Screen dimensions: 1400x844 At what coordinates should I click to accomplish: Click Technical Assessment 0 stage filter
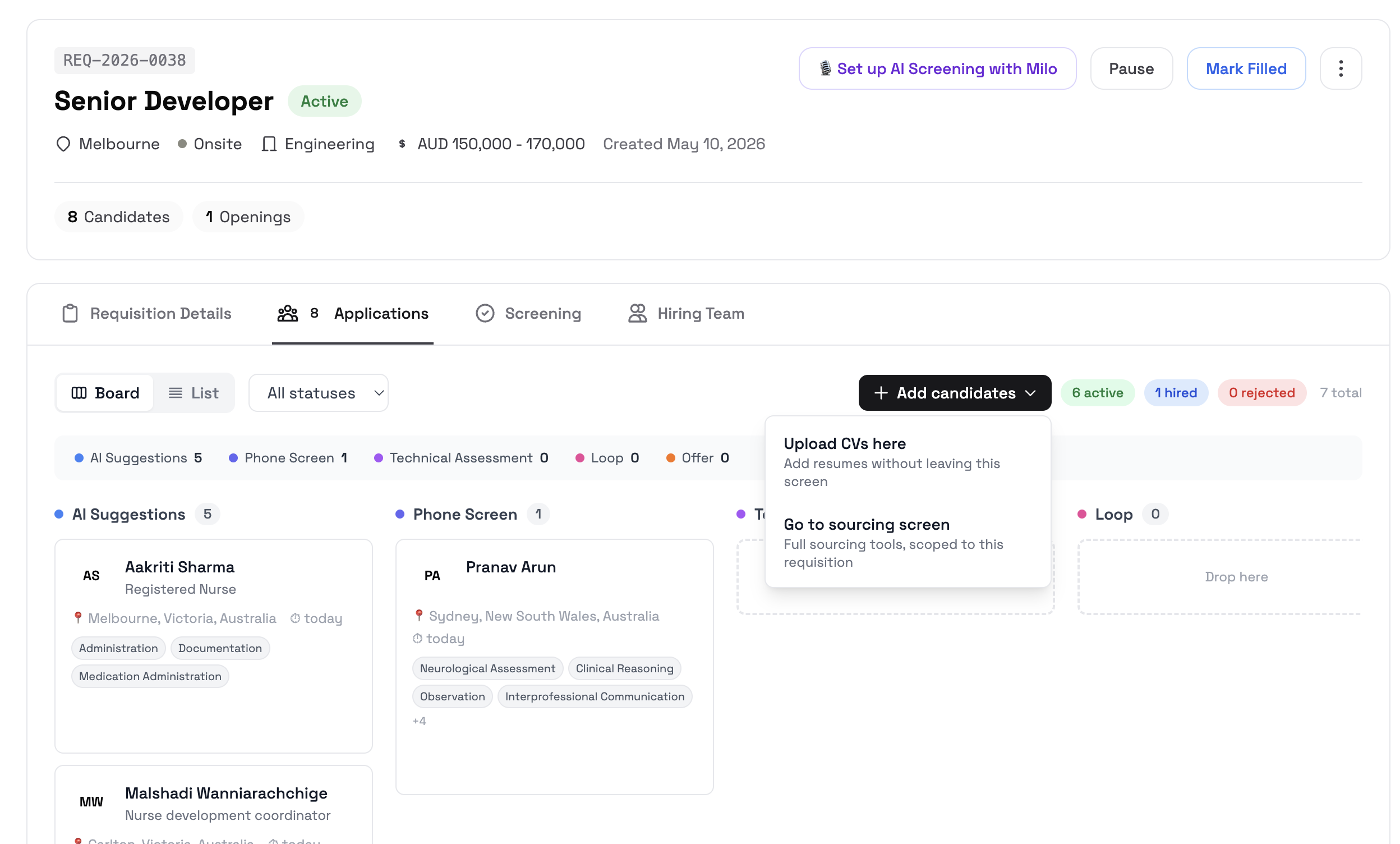point(461,457)
